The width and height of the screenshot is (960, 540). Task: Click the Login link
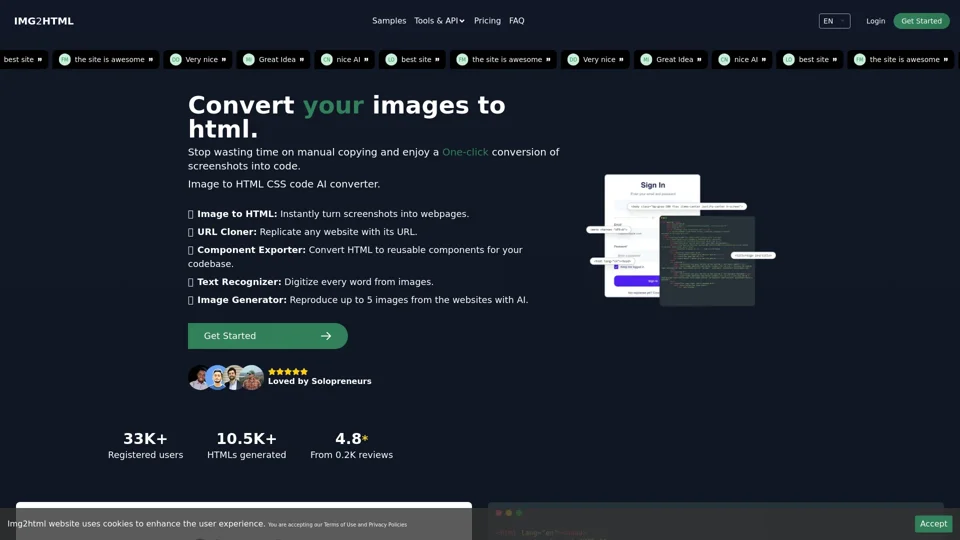click(x=875, y=21)
